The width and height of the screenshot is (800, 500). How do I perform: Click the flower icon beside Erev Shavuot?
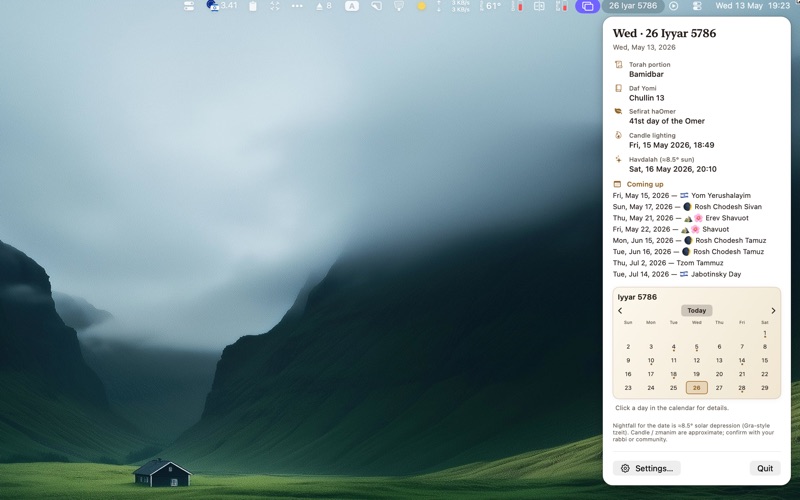697,218
